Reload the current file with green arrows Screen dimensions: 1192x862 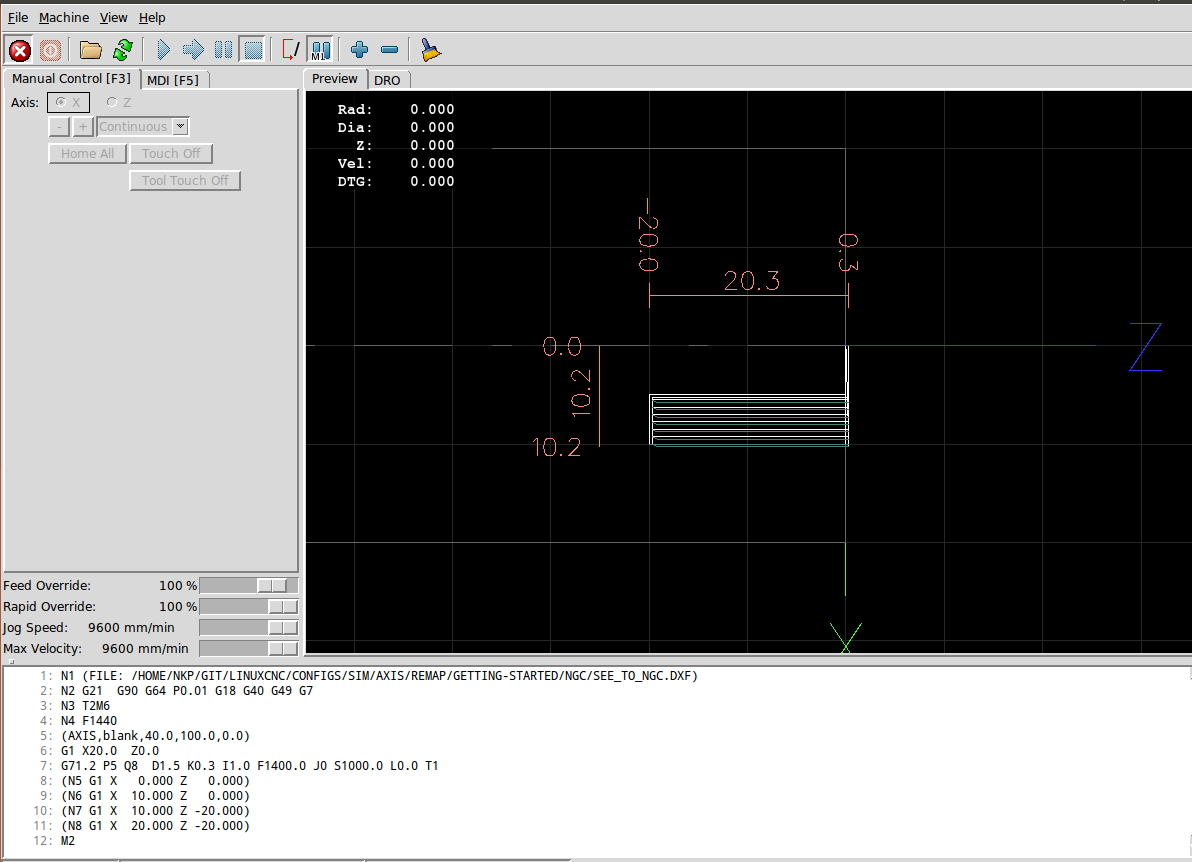pyautogui.click(x=122, y=49)
